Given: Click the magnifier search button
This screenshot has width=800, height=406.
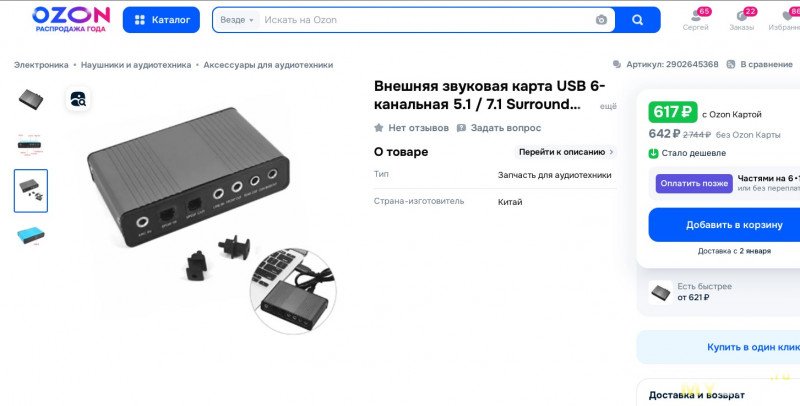Looking at the screenshot, I should pos(637,20).
